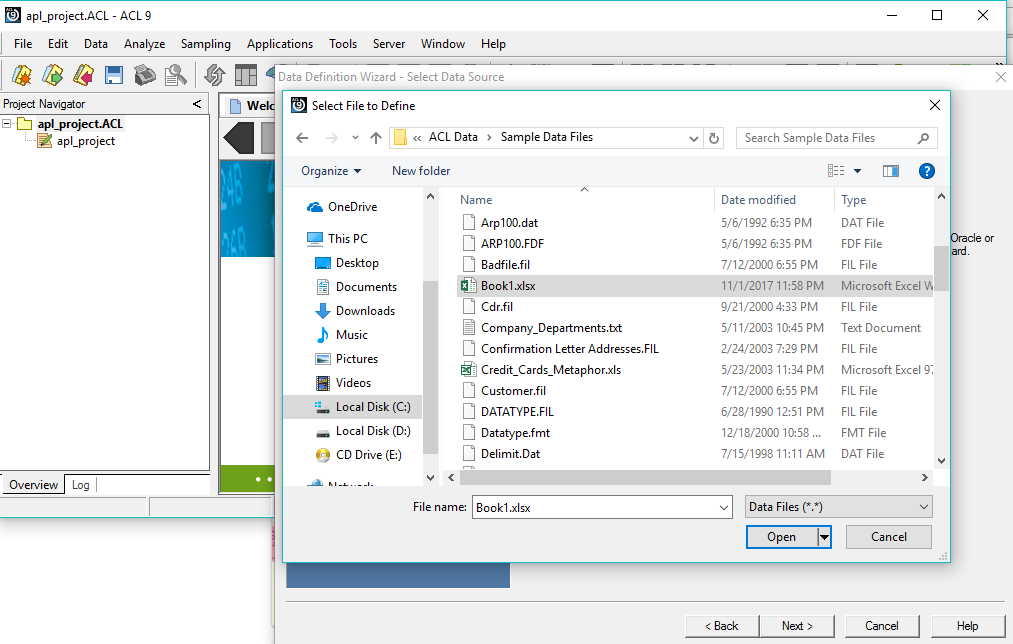
Task: Collapse the Project Navigator panel with the arrow
Action: point(197,103)
